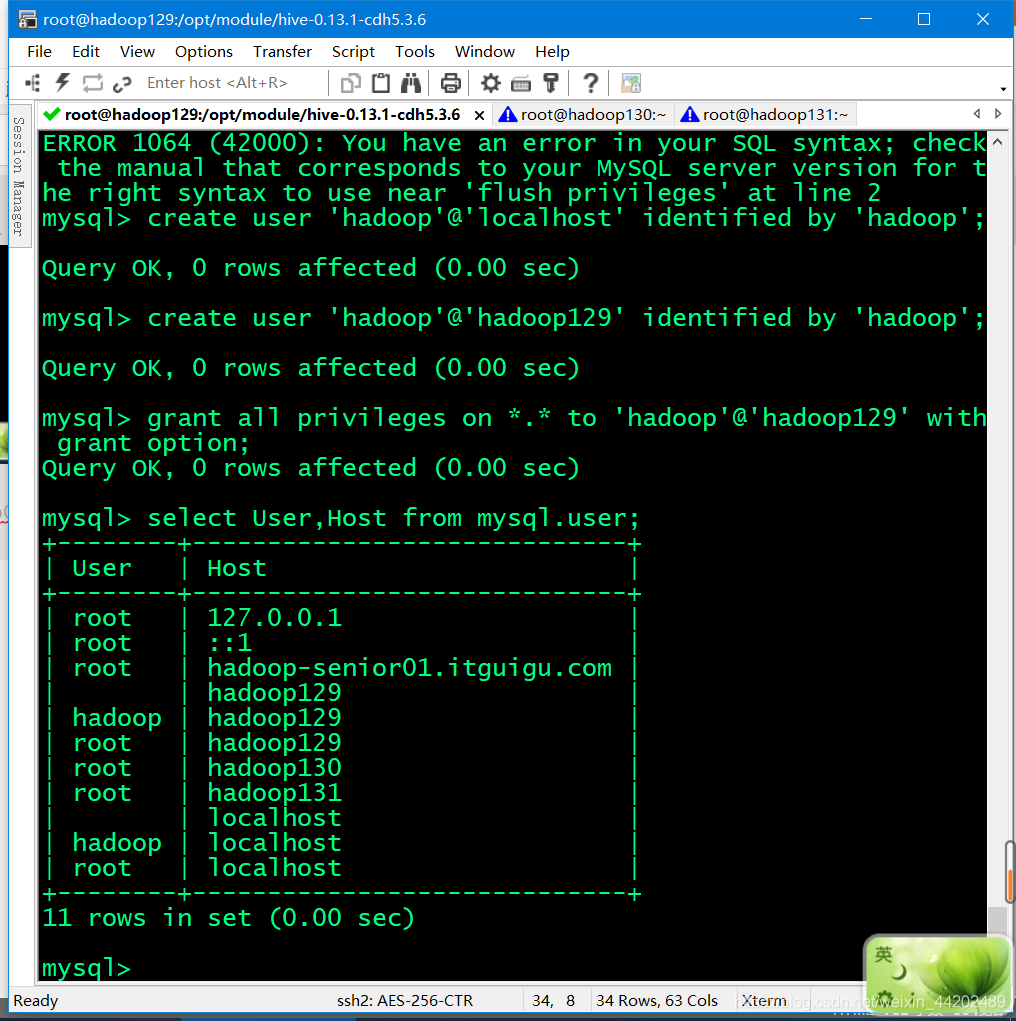The width and height of the screenshot is (1016, 1021).
Task: Click the Quick Connect lightning icon
Action: pos(63,83)
